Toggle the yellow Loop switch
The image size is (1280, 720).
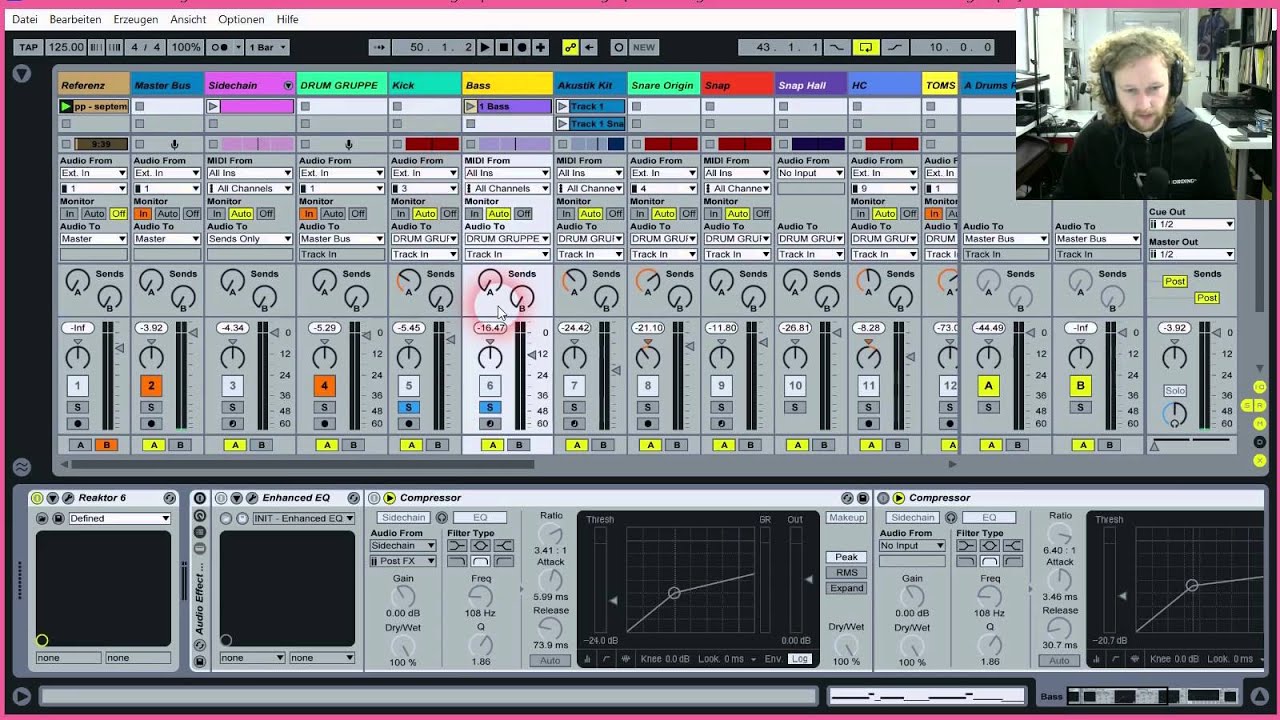pos(866,47)
